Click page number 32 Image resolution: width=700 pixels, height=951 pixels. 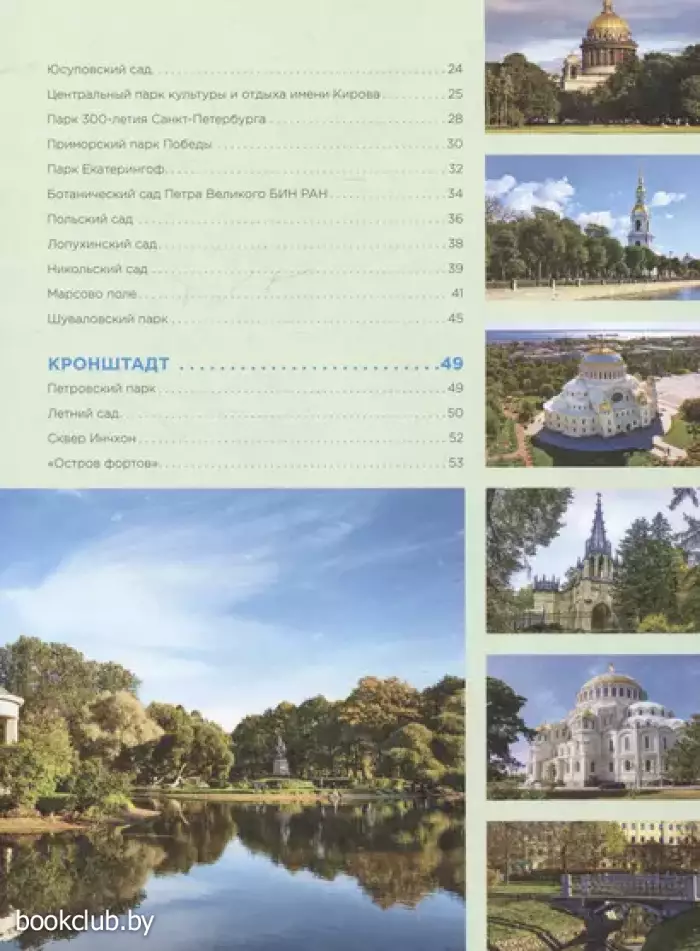point(455,169)
